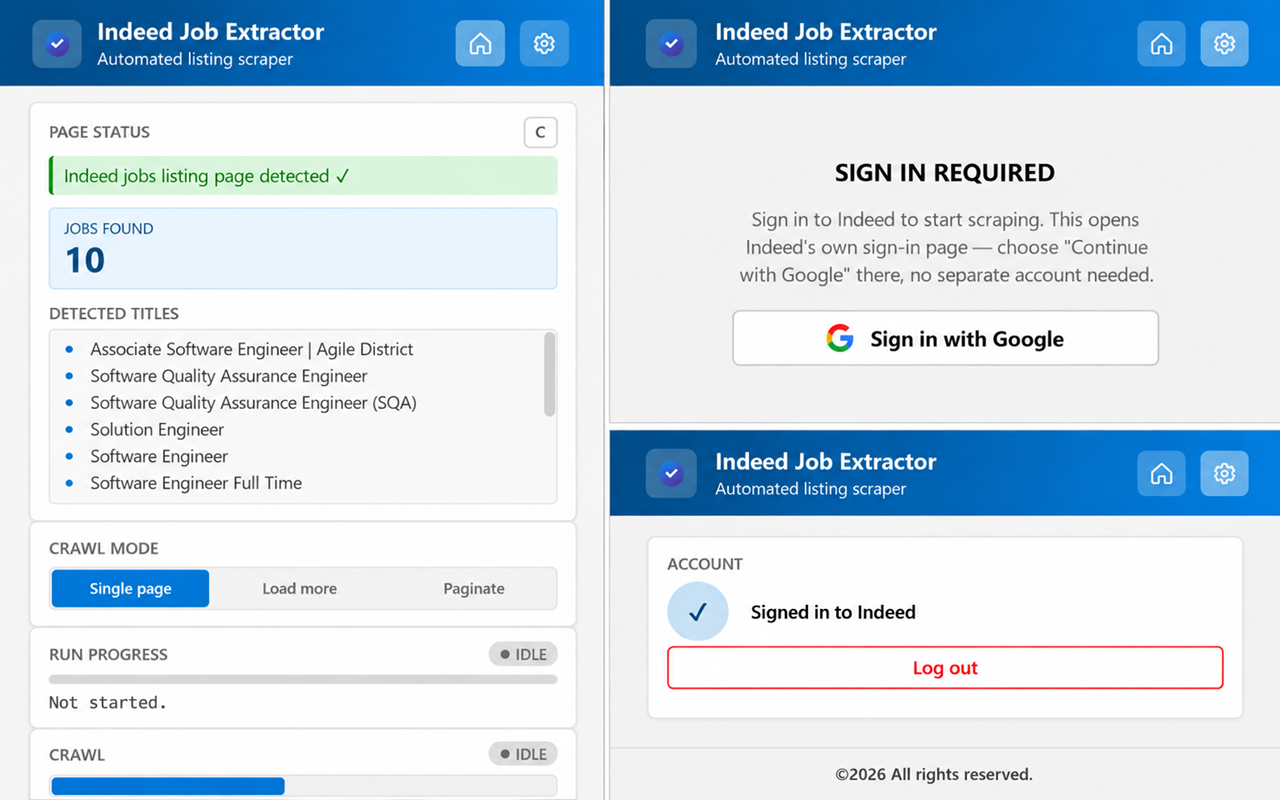Select the Single page crawl mode
The image size is (1280, 800).
pyautogui.click(x=130, y=588)
